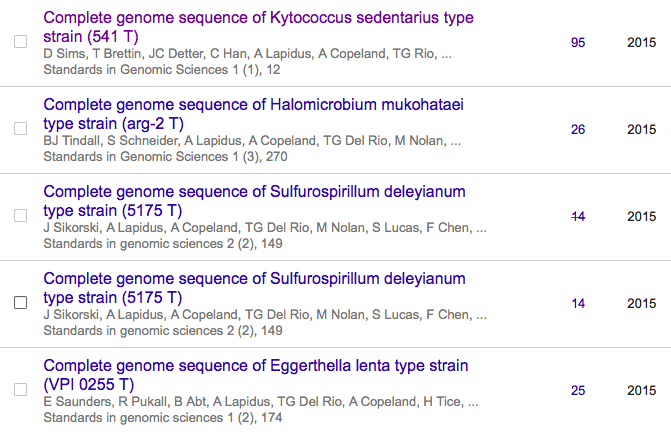The width and height of the screenshot is (671, 434).
Task: Check the box beside Eggerthella lenta article
Action: (20, 390)
